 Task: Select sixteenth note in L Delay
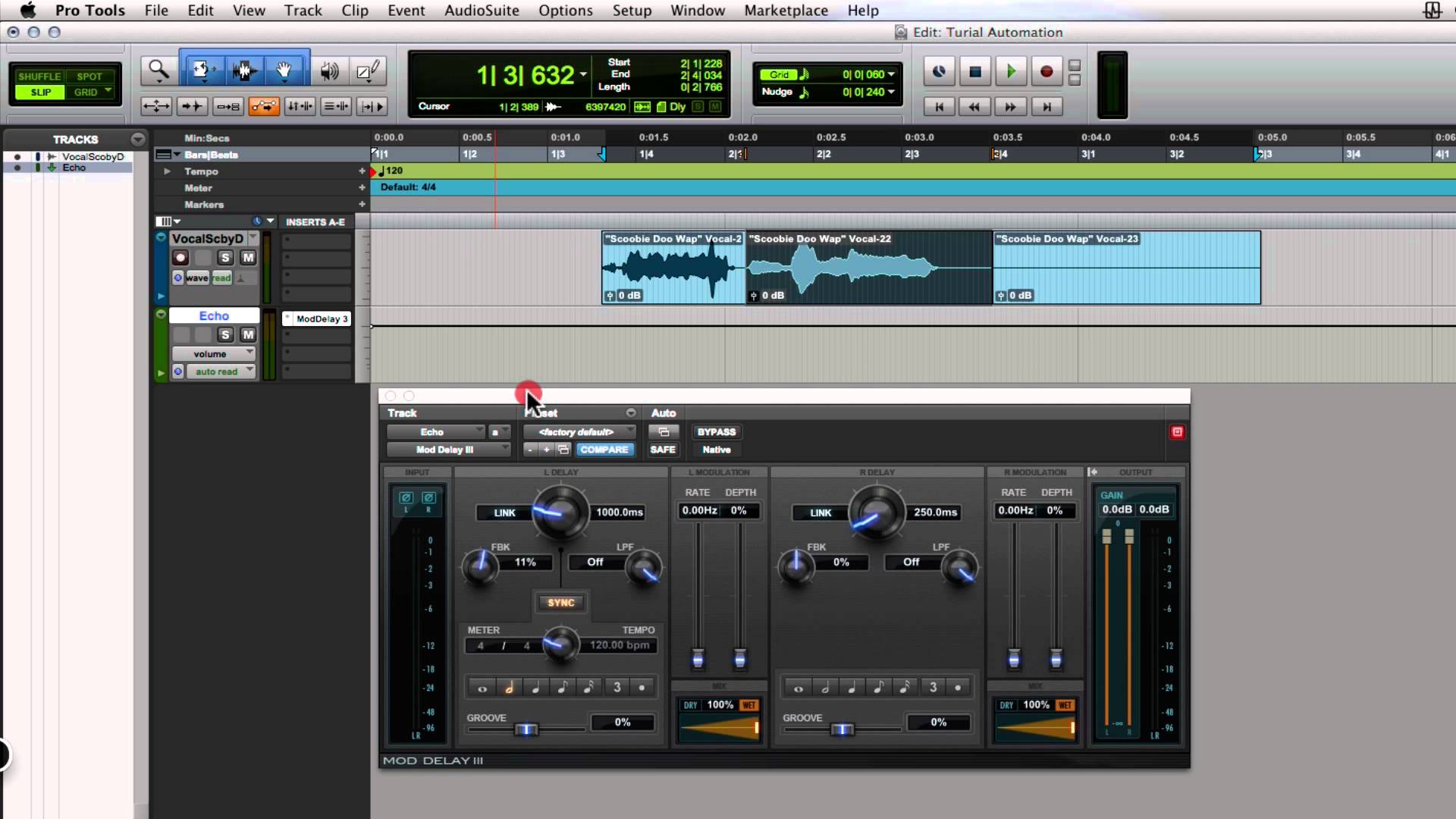(x=588, y=688)
